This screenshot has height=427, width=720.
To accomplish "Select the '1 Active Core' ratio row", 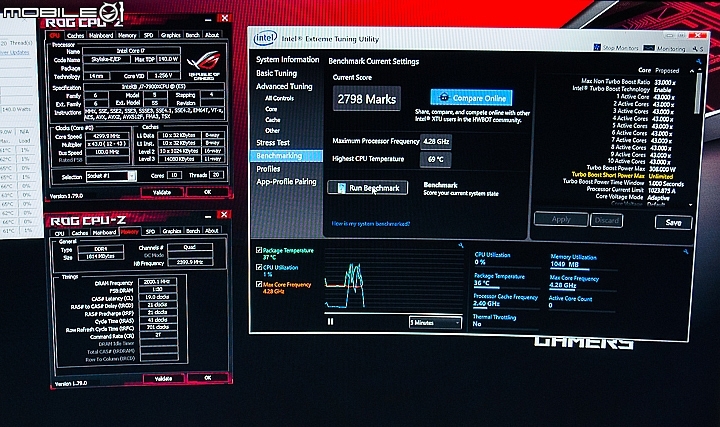I will pos(645,97).
